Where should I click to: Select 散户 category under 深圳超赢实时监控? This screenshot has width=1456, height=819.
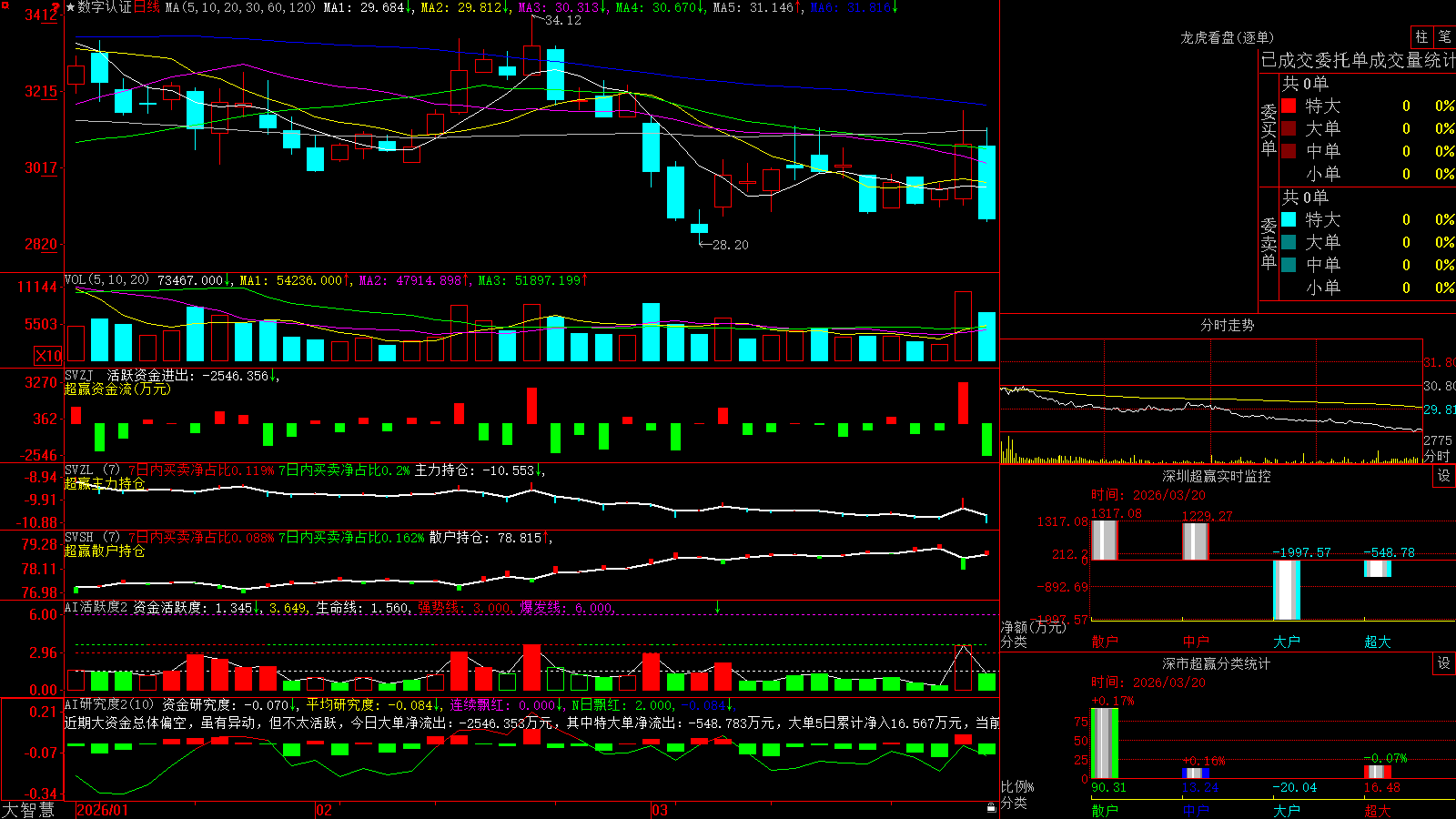point(1105,642)
